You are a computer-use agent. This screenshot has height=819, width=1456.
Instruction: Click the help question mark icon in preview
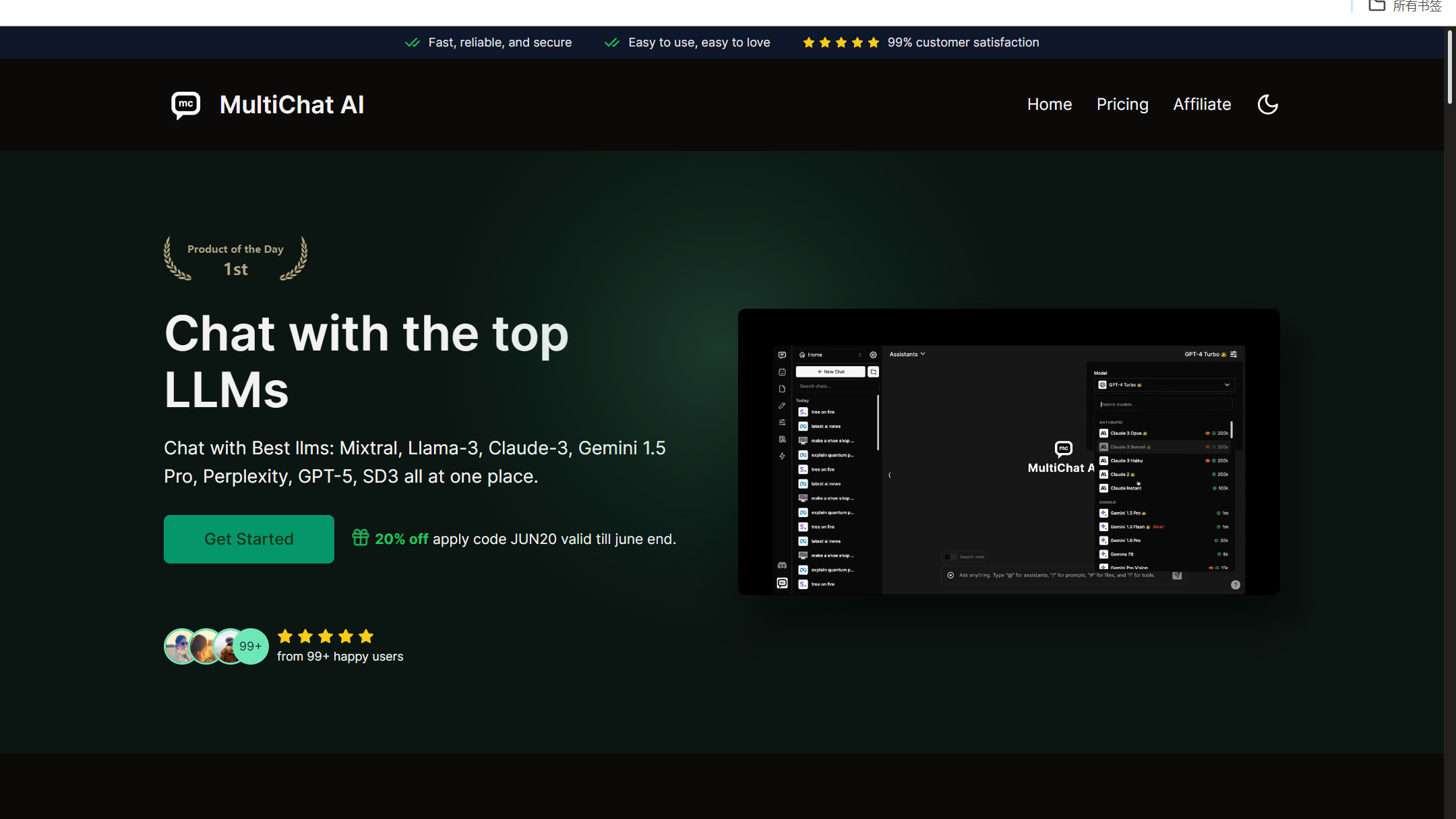click(x=1236, y=585)
